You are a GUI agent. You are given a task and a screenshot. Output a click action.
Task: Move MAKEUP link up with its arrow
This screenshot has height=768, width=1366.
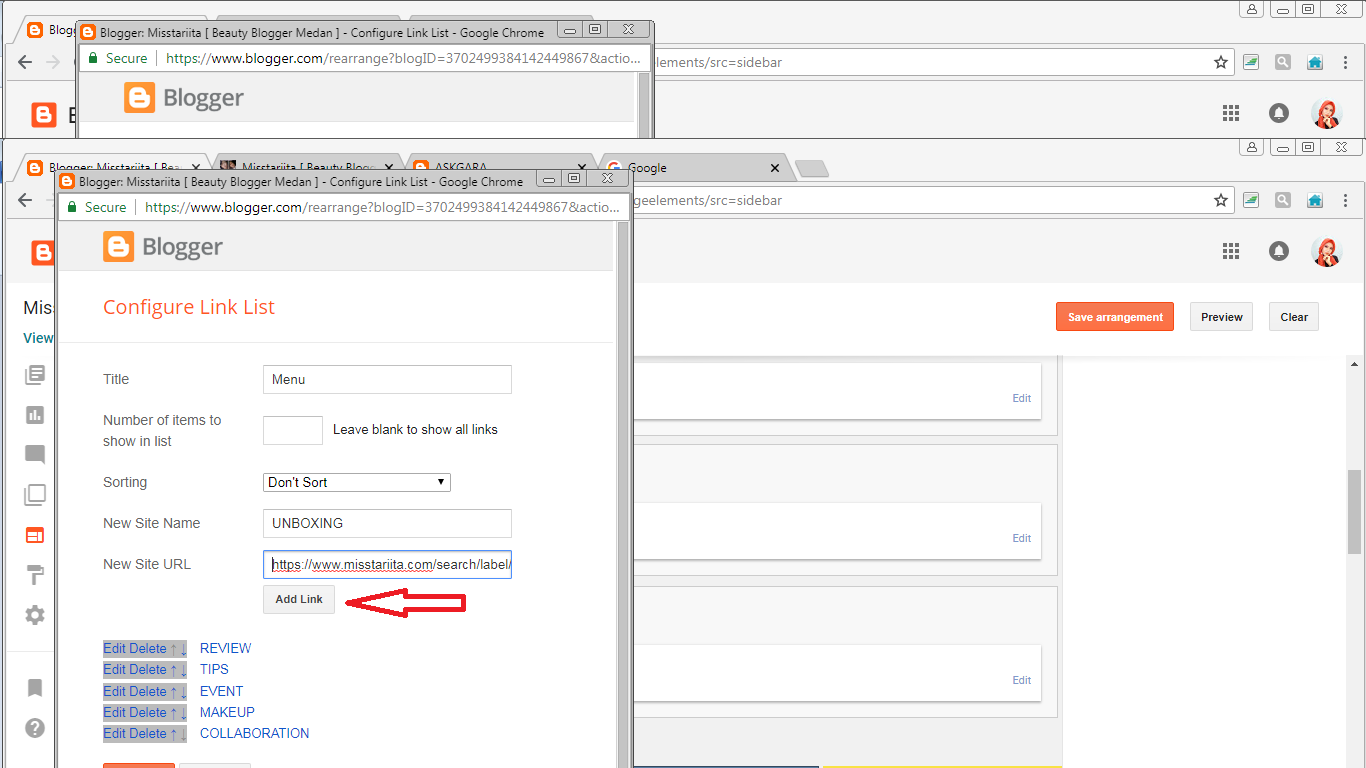(173, 712)
